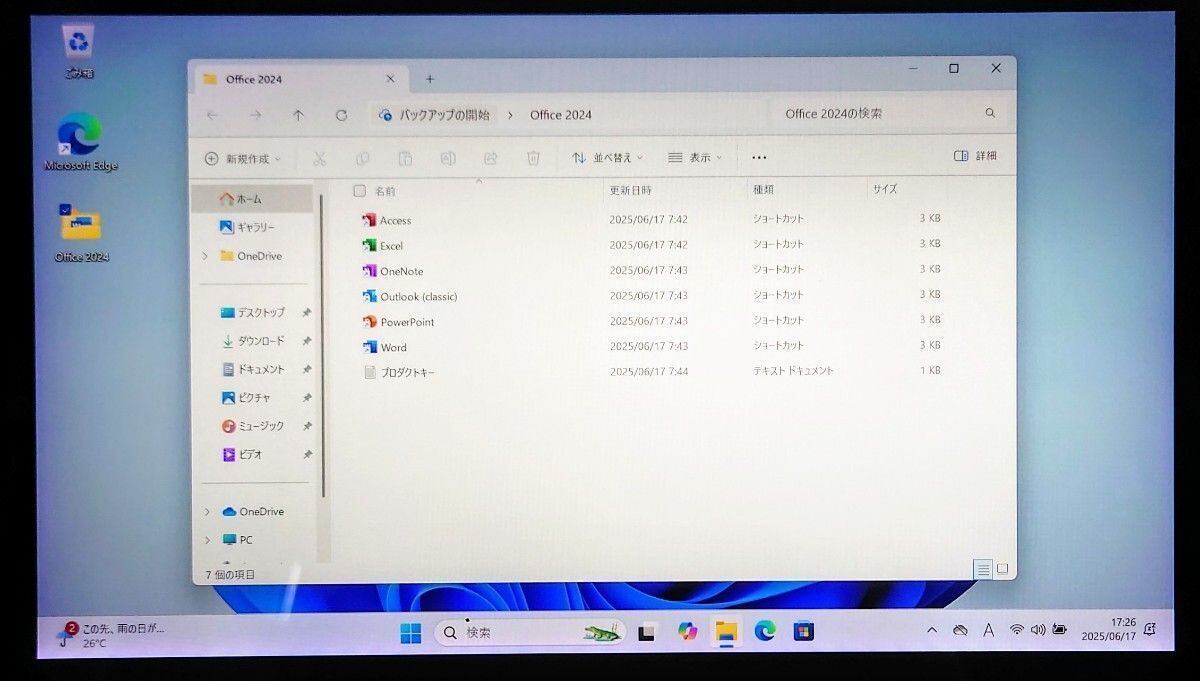Select ホーム in the navigation pane
Viewport: 1200px width, 681px height.
click(x=252, y=199)
